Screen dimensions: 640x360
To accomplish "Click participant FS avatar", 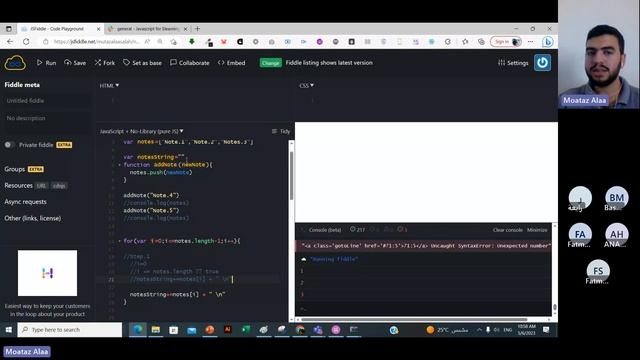I will [598, 271].
